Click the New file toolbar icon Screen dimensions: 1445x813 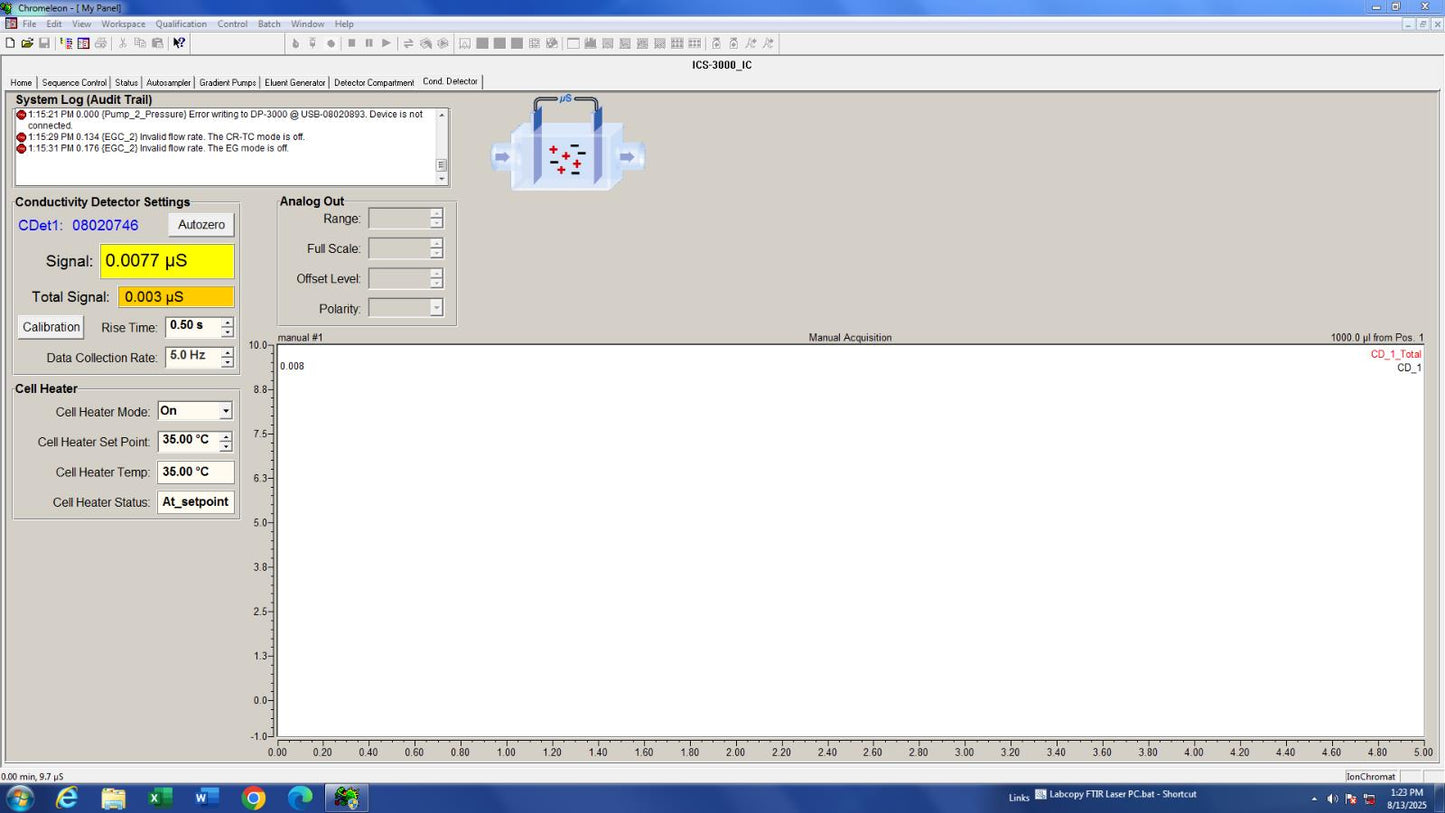[10, 43]
